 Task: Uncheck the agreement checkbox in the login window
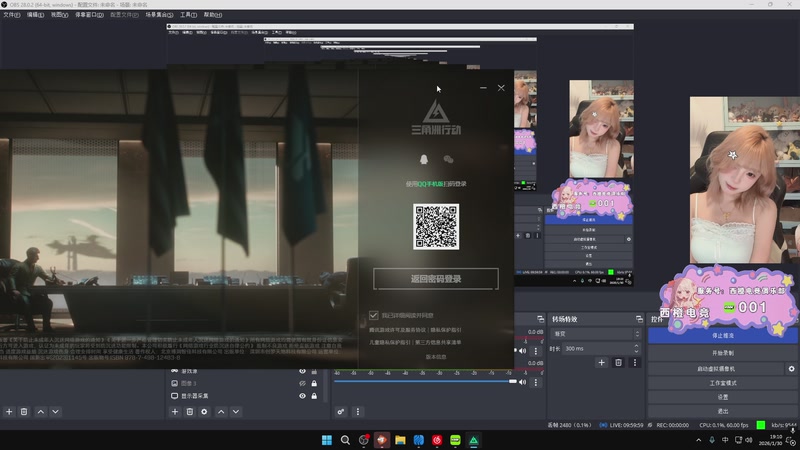click(x=374, y=315)
